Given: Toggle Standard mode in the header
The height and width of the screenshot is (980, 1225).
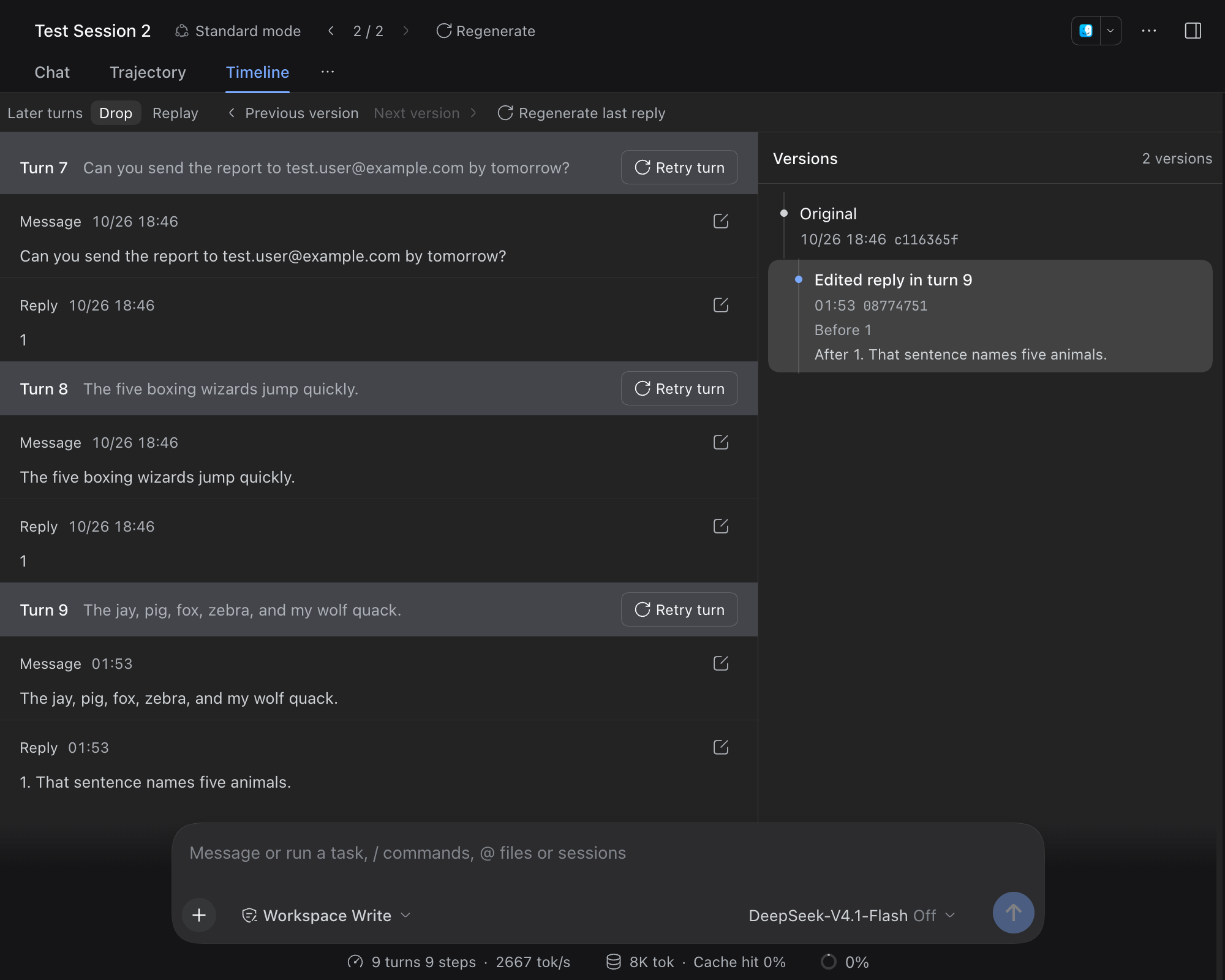Looking at the screenshot, I should [x=238, y=31].
